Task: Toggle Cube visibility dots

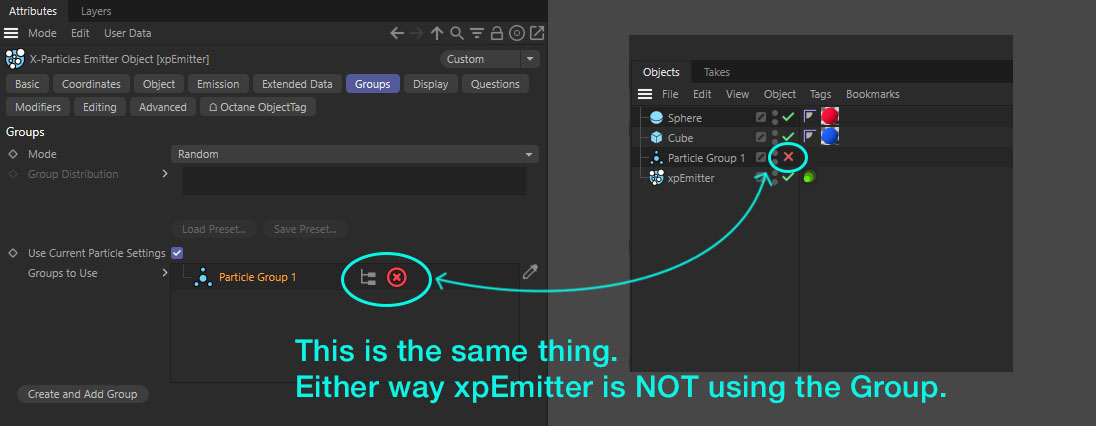Action: tap(774, 137)
